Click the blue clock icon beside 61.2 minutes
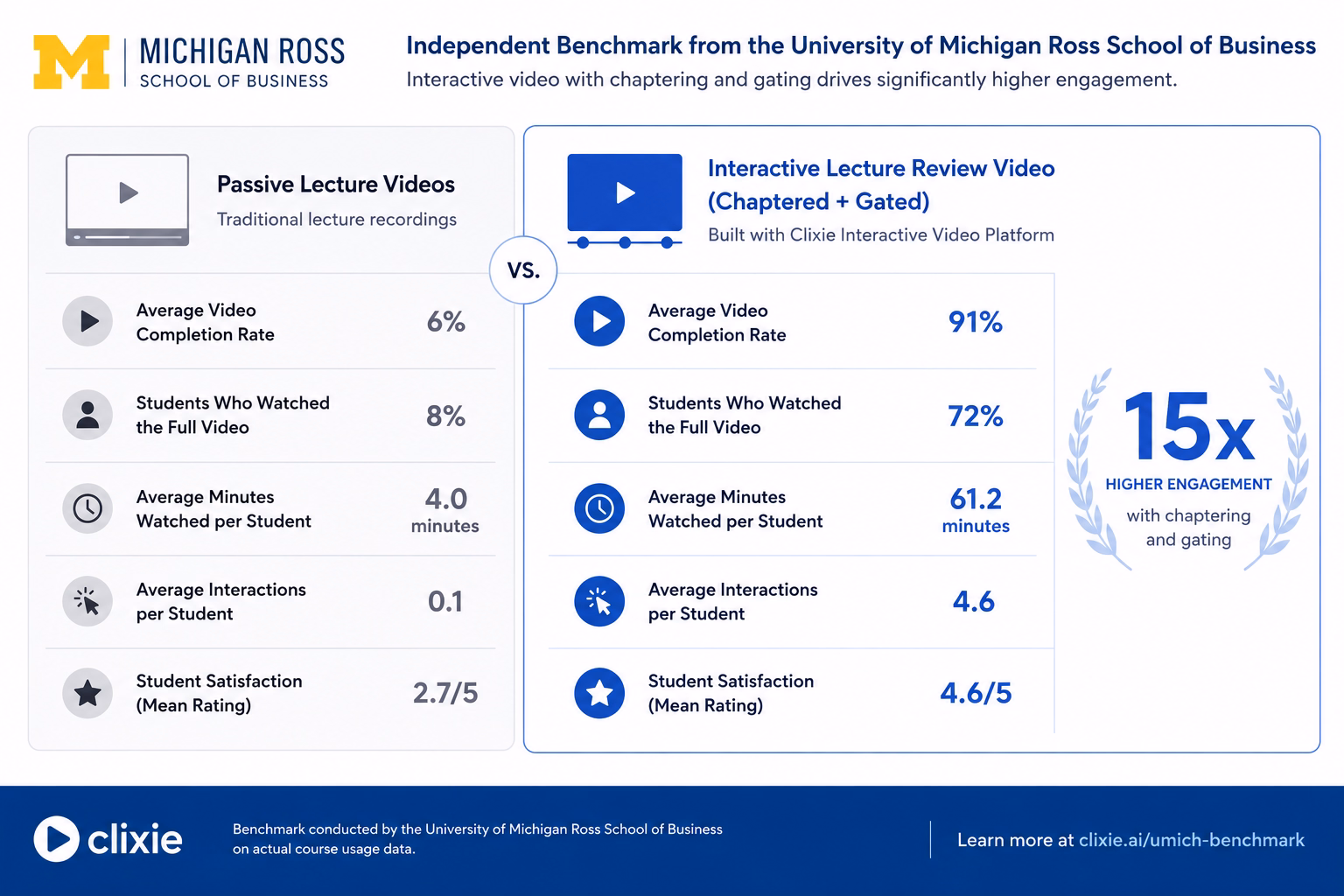 point(599,508)
